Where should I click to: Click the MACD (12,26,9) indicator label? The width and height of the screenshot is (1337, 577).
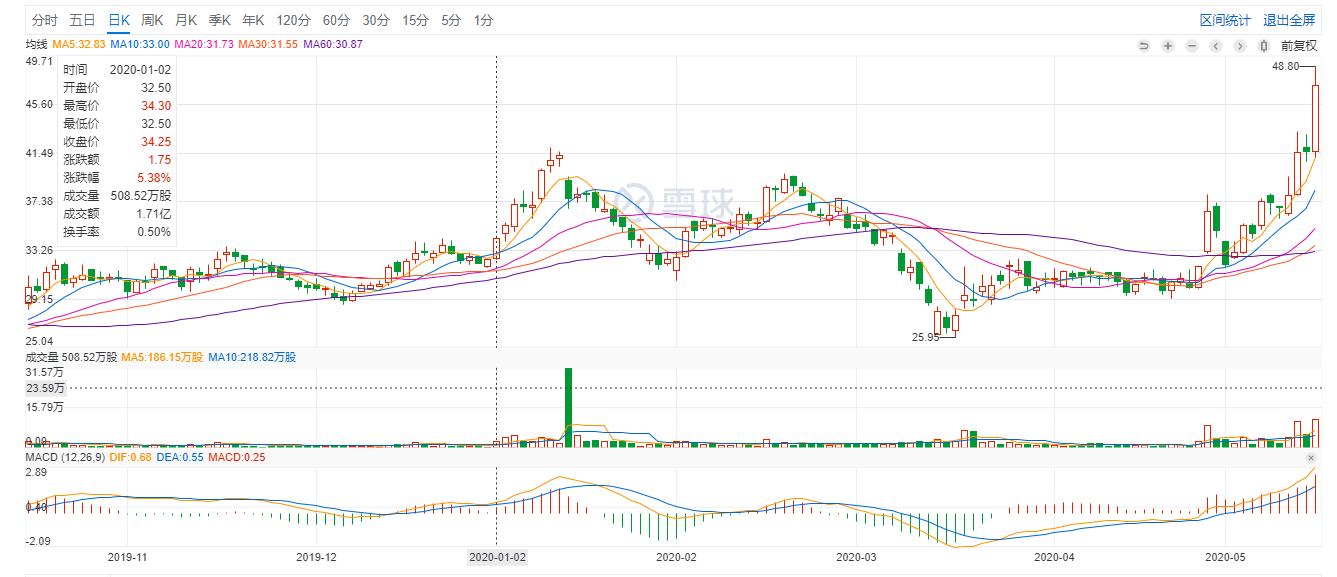pos(66,458)
